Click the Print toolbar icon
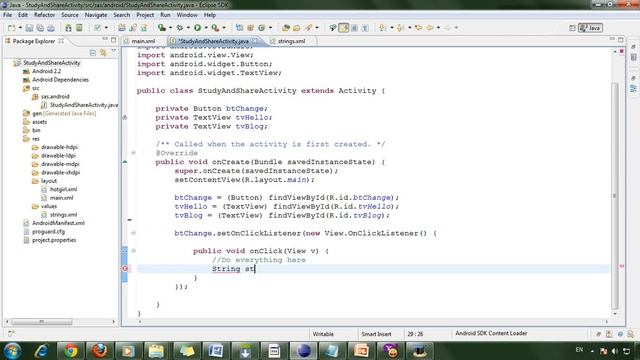 click(x=51, y=28)
